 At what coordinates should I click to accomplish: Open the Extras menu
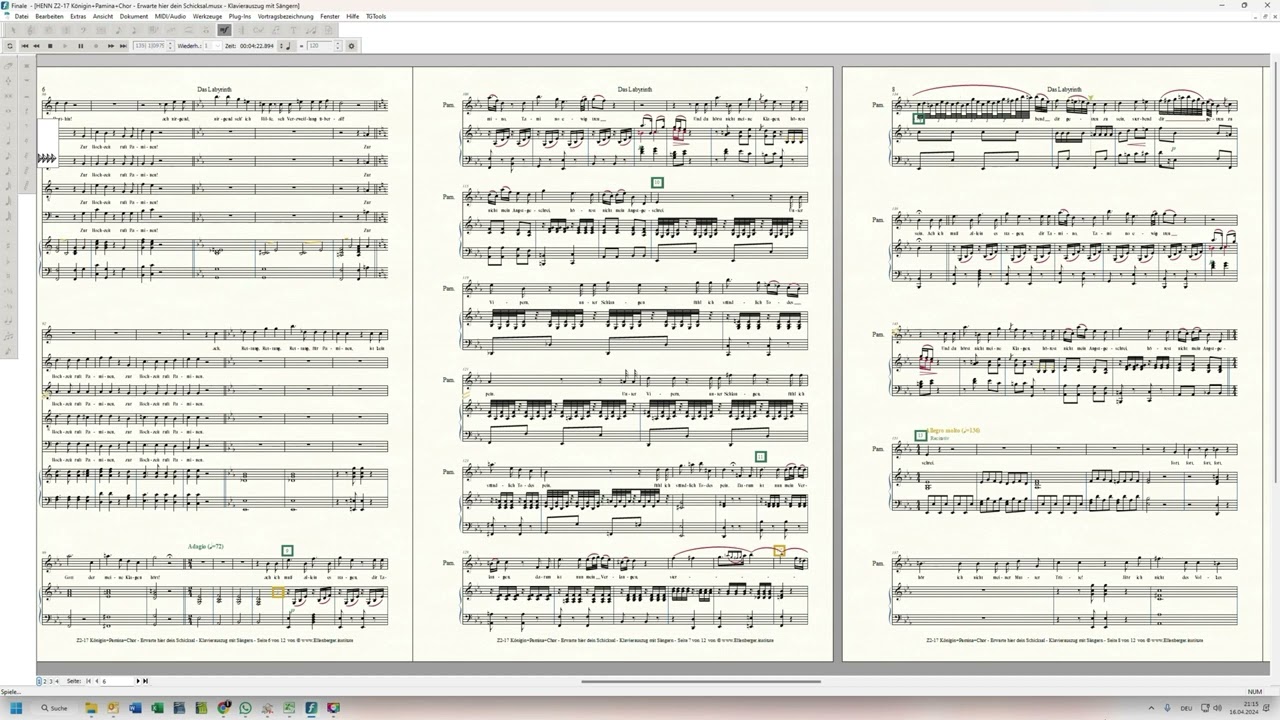pyautogui.click(x=78, y=17)
